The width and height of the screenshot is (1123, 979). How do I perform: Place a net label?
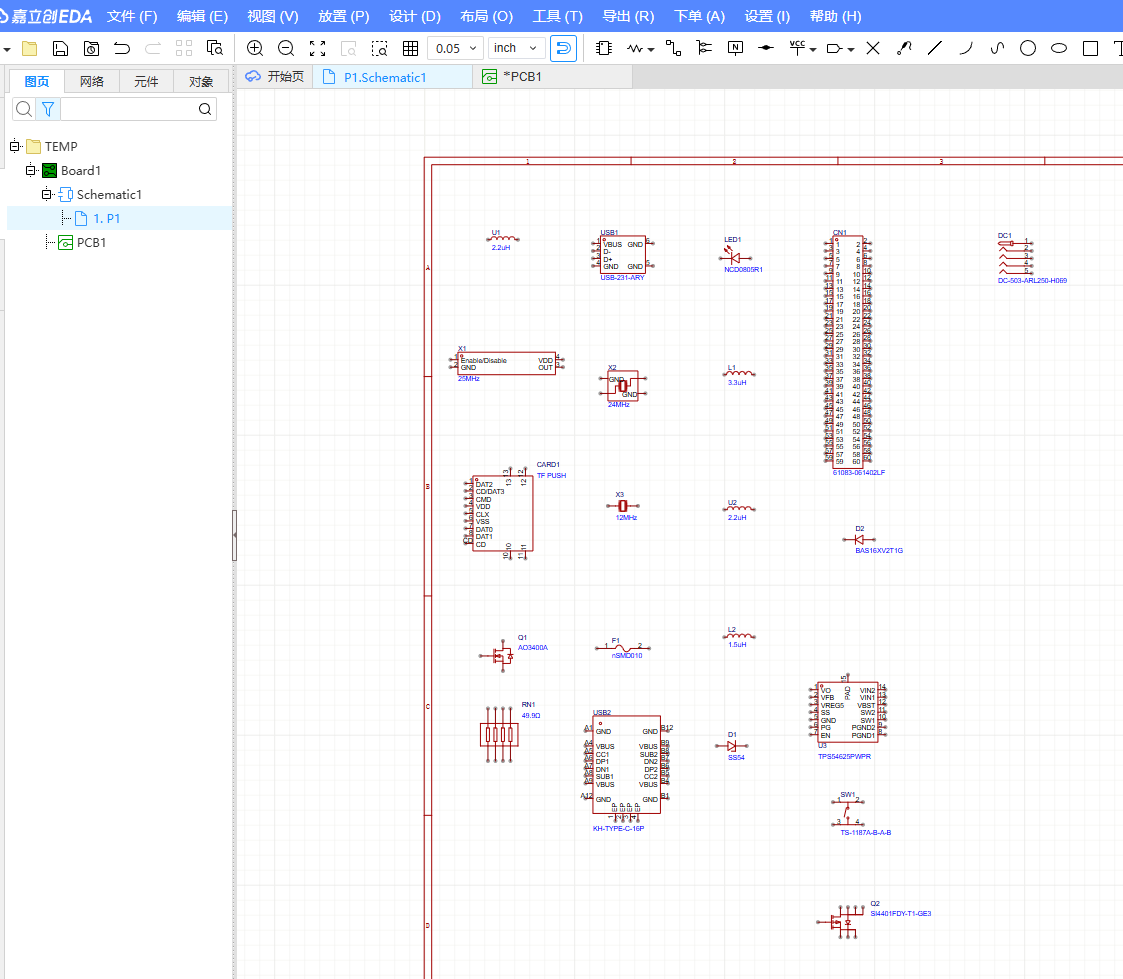coord(735,49)
